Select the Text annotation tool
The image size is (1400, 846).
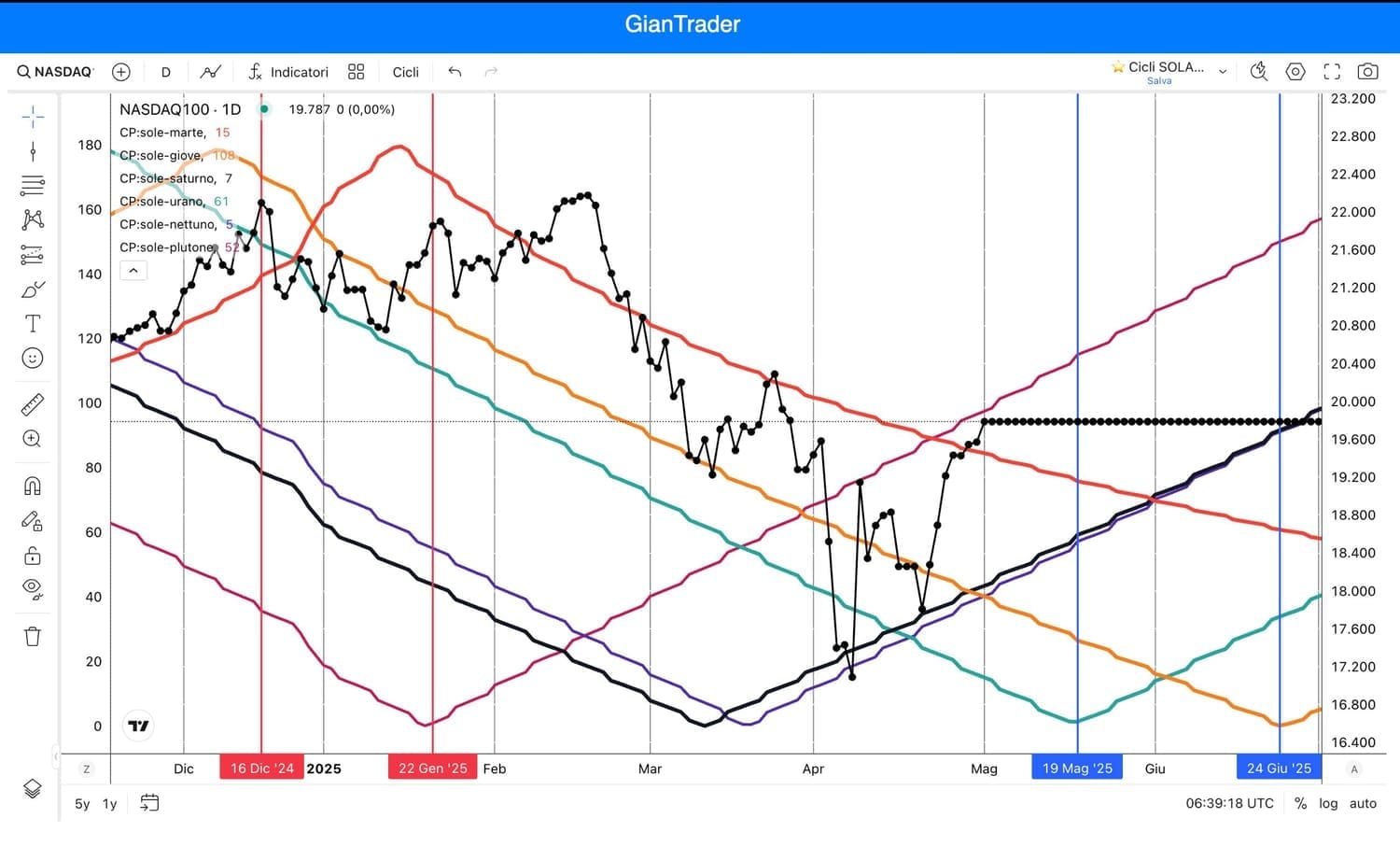[33, 323]
